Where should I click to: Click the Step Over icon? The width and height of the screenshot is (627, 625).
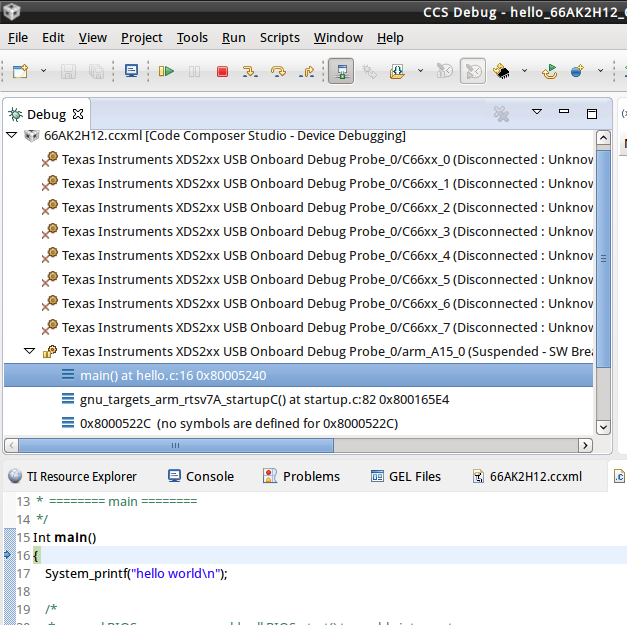(278, 72)
